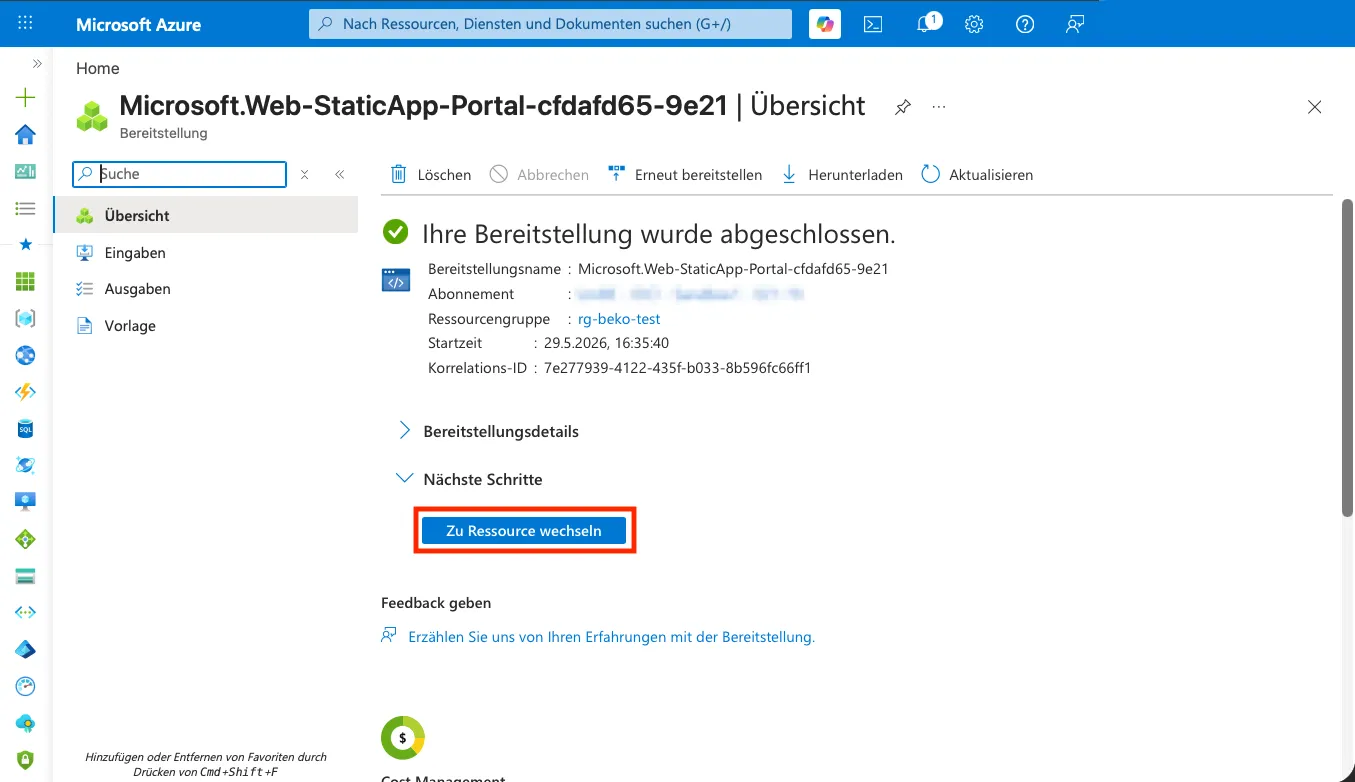
Task: Open the Cost Management icon
Action: (403, 738)
